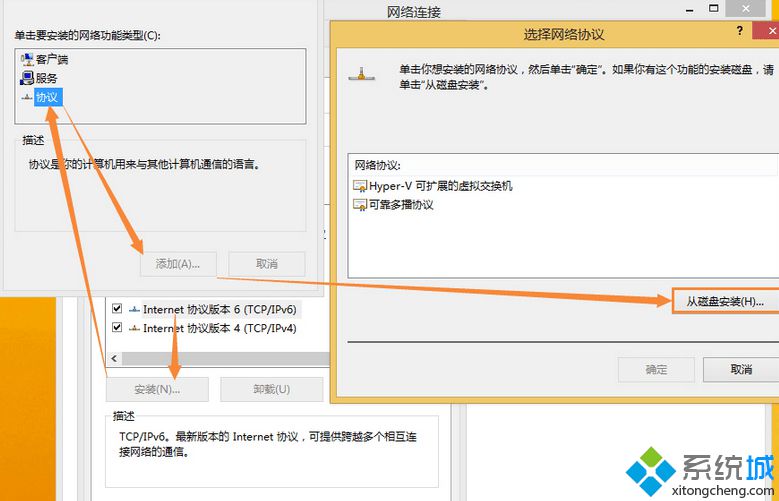This screenshot has height=501, width=779.
Task: Minimize the 网络连接 window
Action: (x=692, y=8)
